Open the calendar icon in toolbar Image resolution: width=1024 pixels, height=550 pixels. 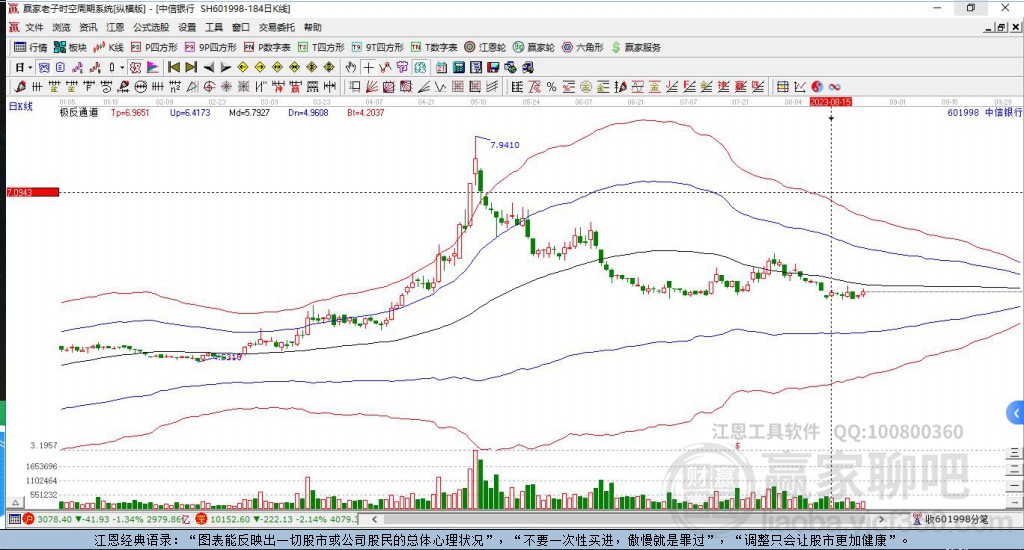click(441, 67)
